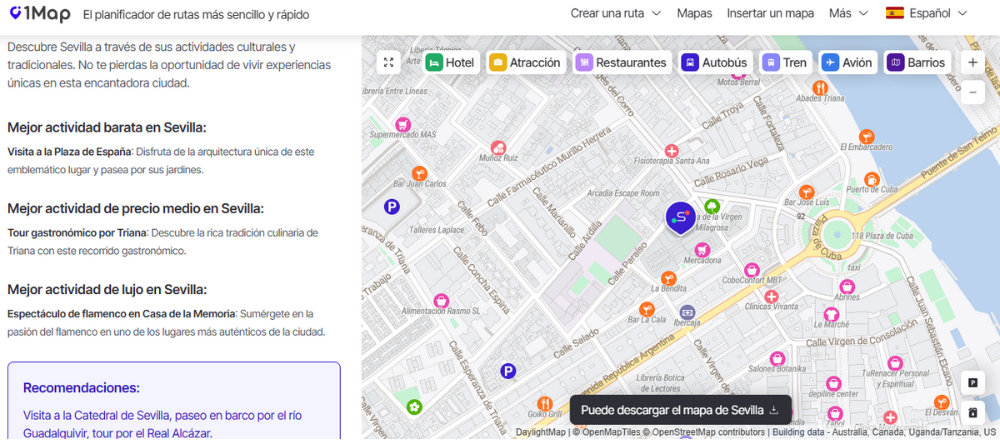This screenshot has height=444, width=1000.
Task: Select the Mercadona shopping cart marker
Action: (702, 249)
